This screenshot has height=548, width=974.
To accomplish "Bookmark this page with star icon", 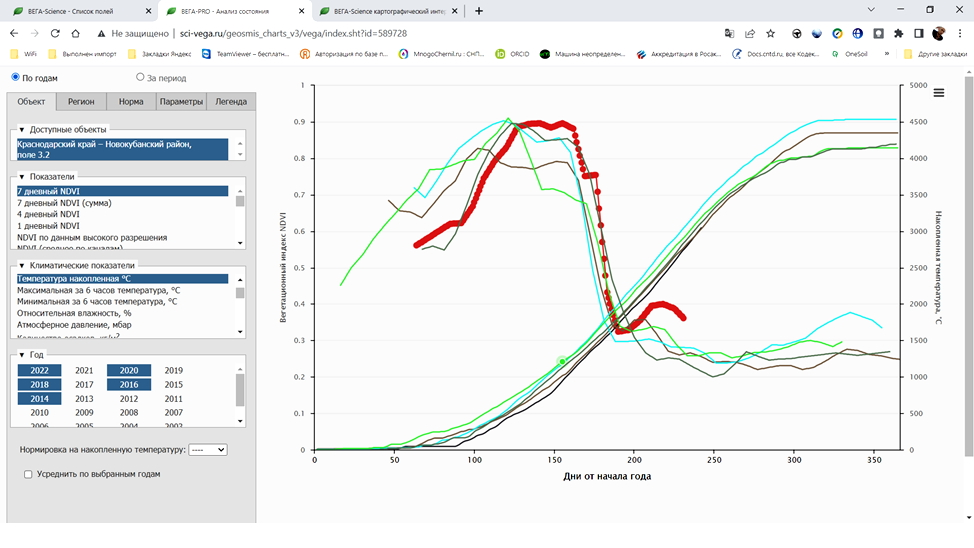I will pyautogui.click(x=770, y=34).
